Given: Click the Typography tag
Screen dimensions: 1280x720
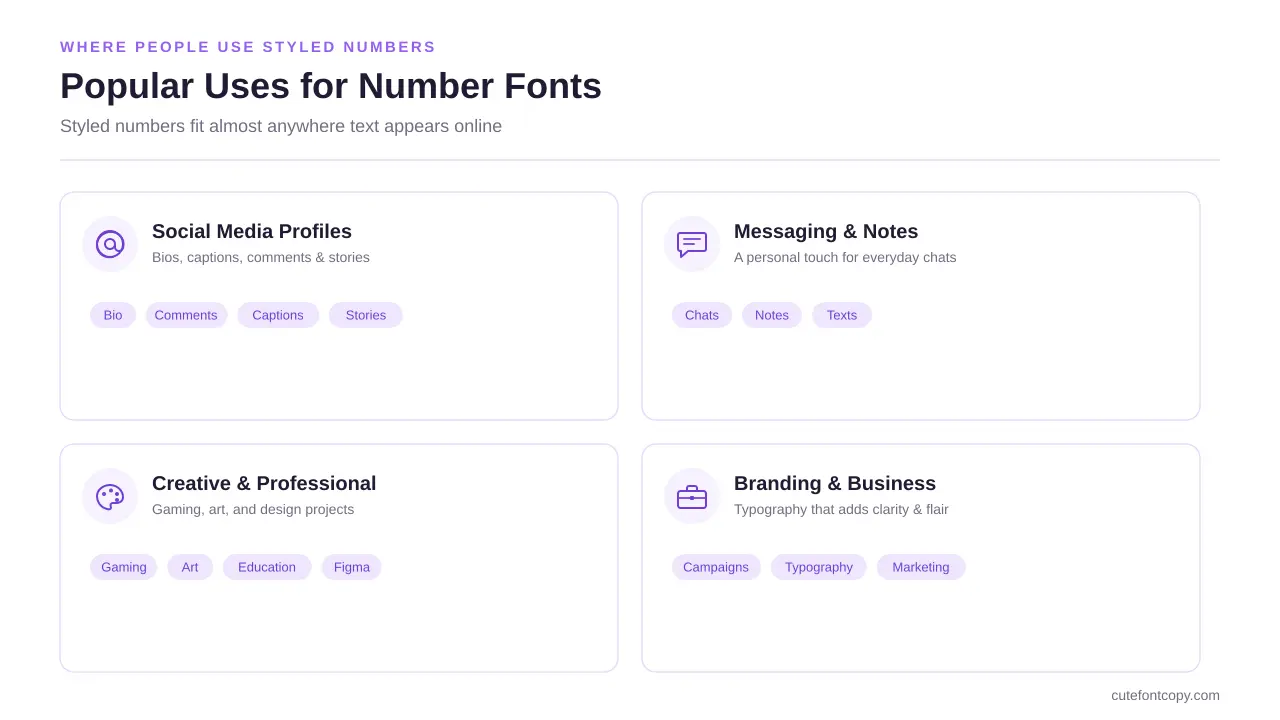Looking at the screenshot, I should [819, 567].
